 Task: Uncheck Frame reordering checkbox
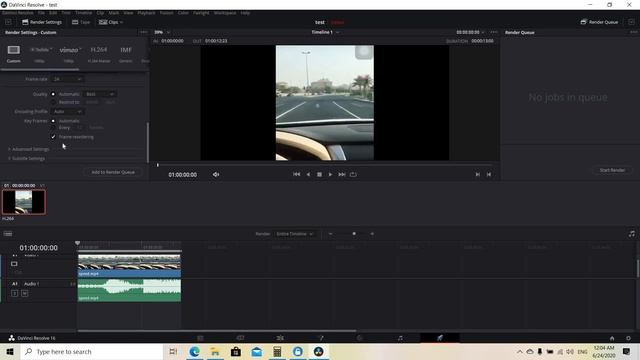click(53, 137)
